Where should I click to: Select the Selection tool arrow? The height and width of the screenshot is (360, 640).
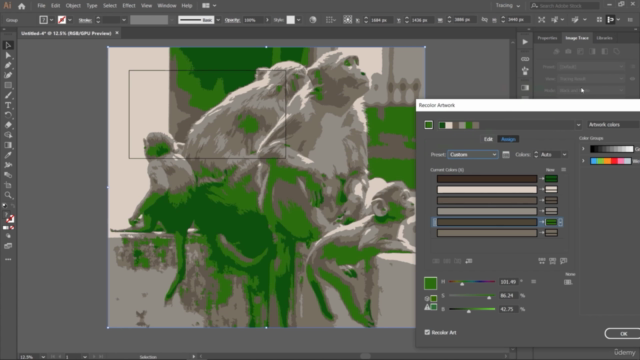click(x=8, y=45)
